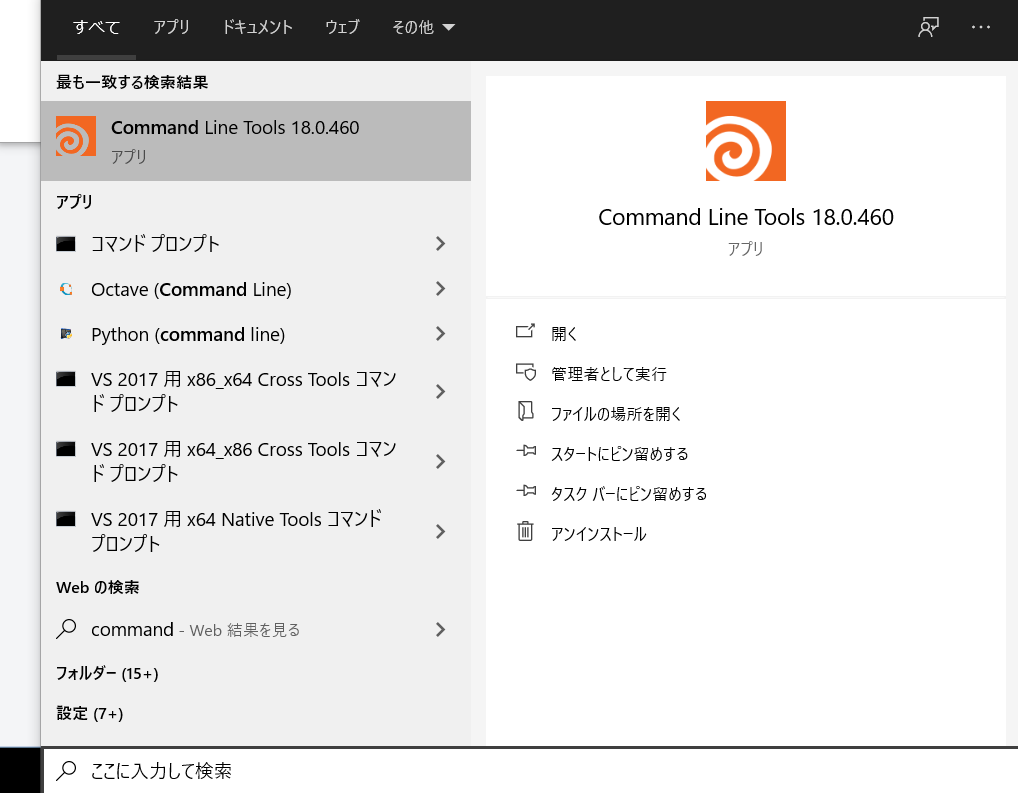The height and width of the screenshot is (793, 1018).
Task: Expand x86_x64 Cross Tools details arrow
Action: point(440,392)
